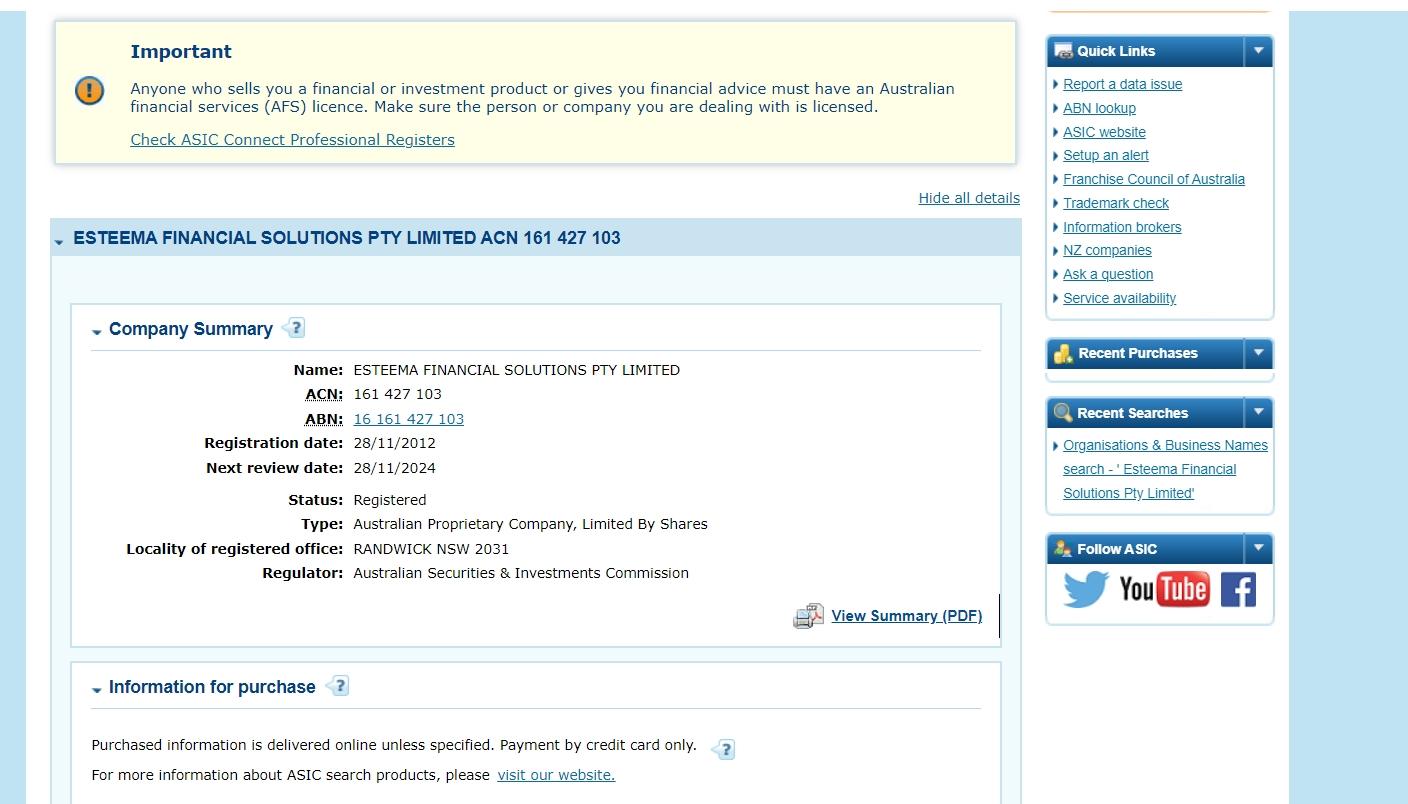Open Report a data issue link
This screenshot has height=804, width=1408.
point(1122,84)
